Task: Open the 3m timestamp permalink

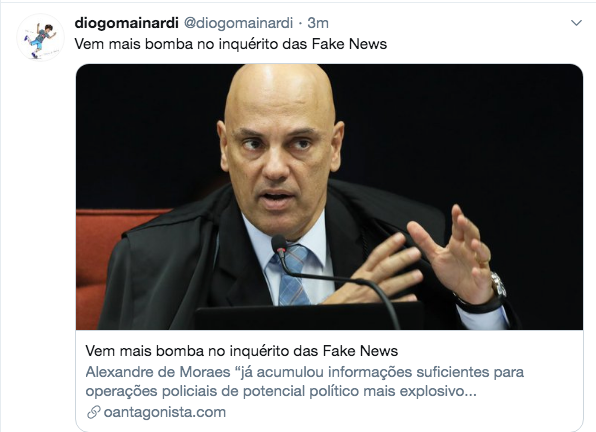Action: click(318, 23)
